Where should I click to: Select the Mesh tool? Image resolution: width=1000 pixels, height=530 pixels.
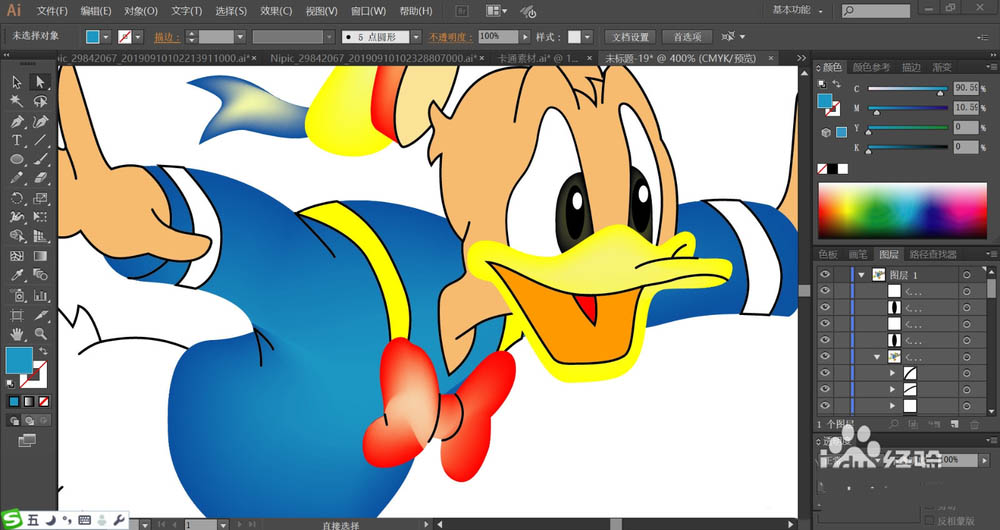point(17,256)
